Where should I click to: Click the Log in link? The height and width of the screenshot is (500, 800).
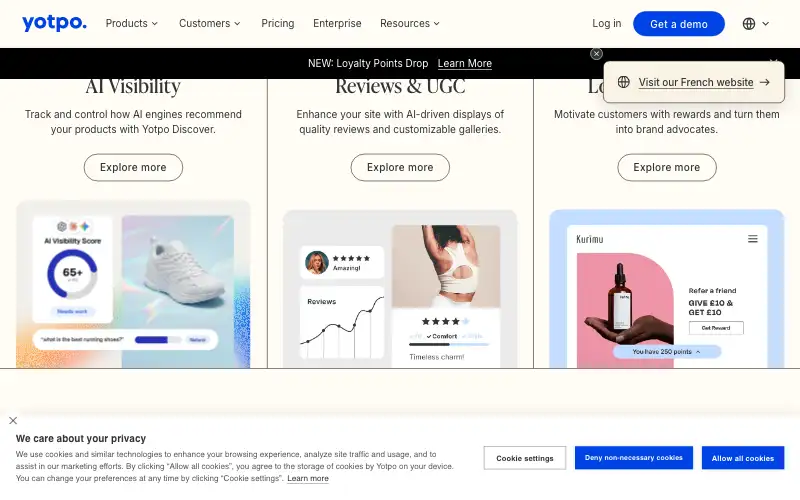[607, 23]
